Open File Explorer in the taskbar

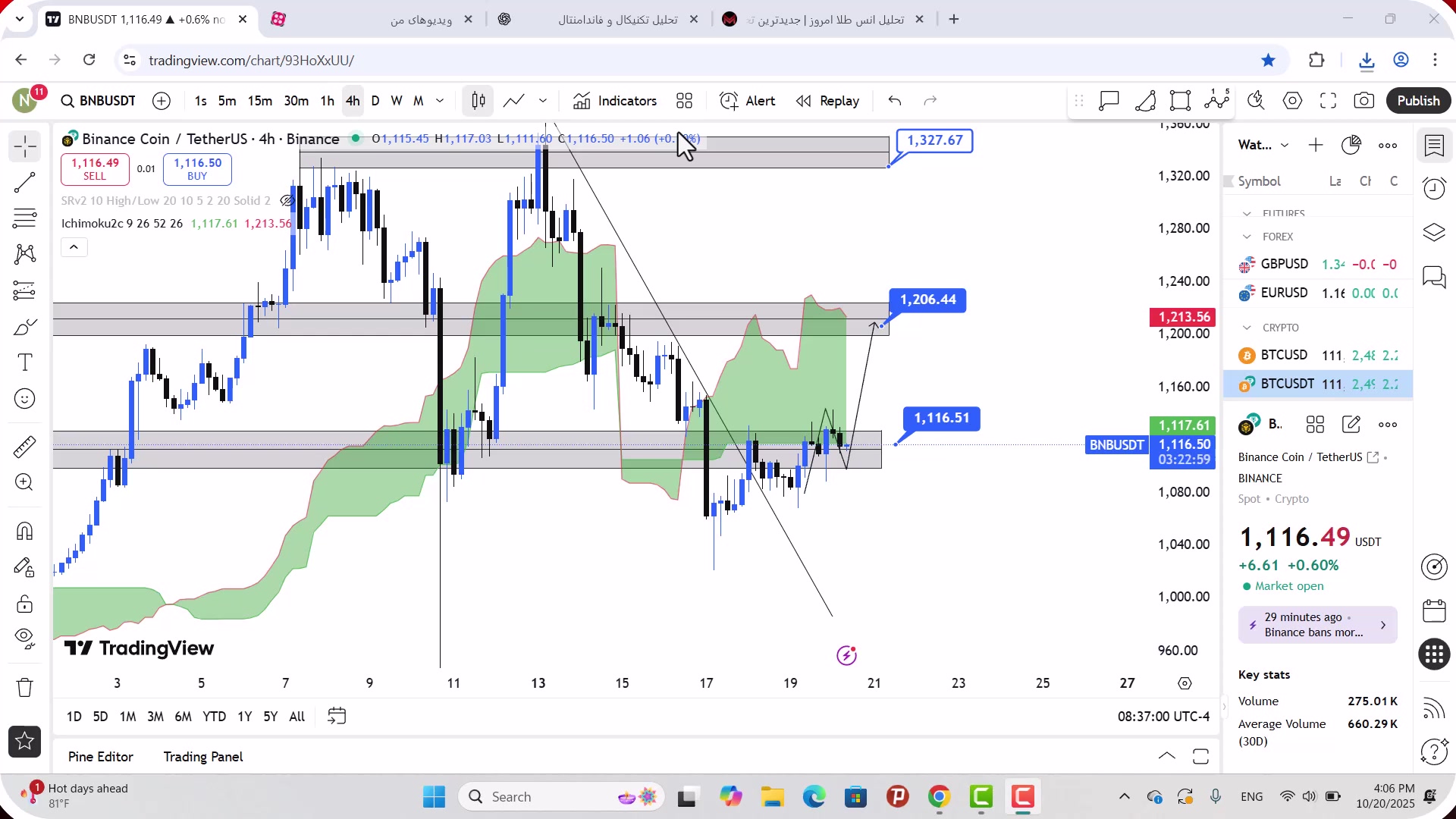(x=772, y=797)
